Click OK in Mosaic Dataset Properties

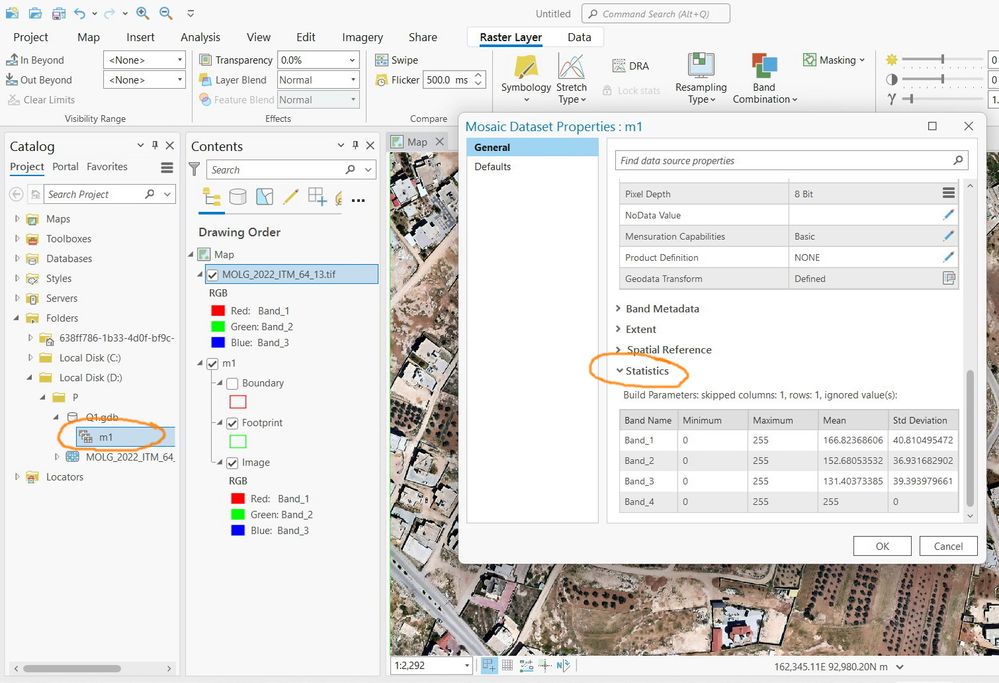(881, 545)
